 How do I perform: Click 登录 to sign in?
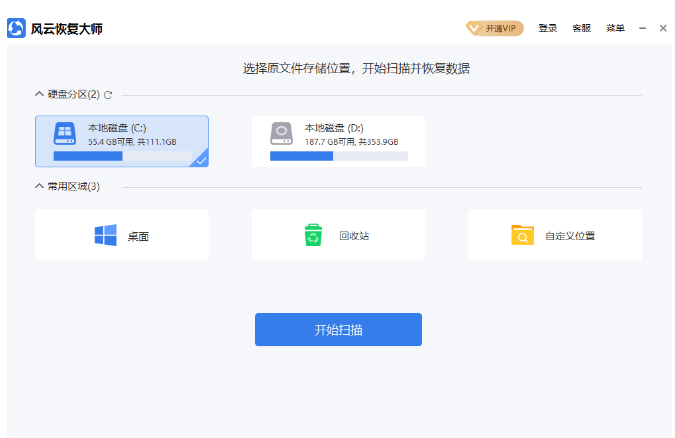(548, 28)
